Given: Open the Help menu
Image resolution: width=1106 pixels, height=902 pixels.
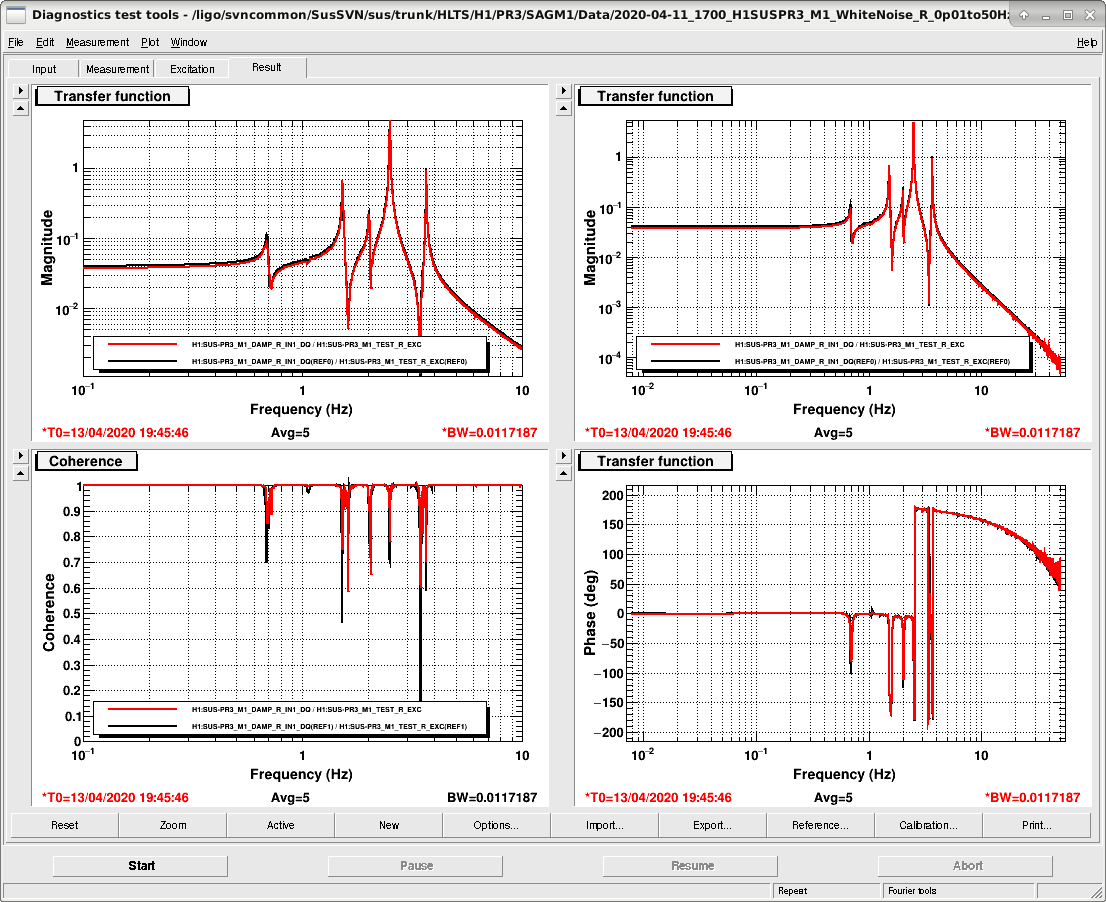Looking at the screenshot, I should 1086,42.
